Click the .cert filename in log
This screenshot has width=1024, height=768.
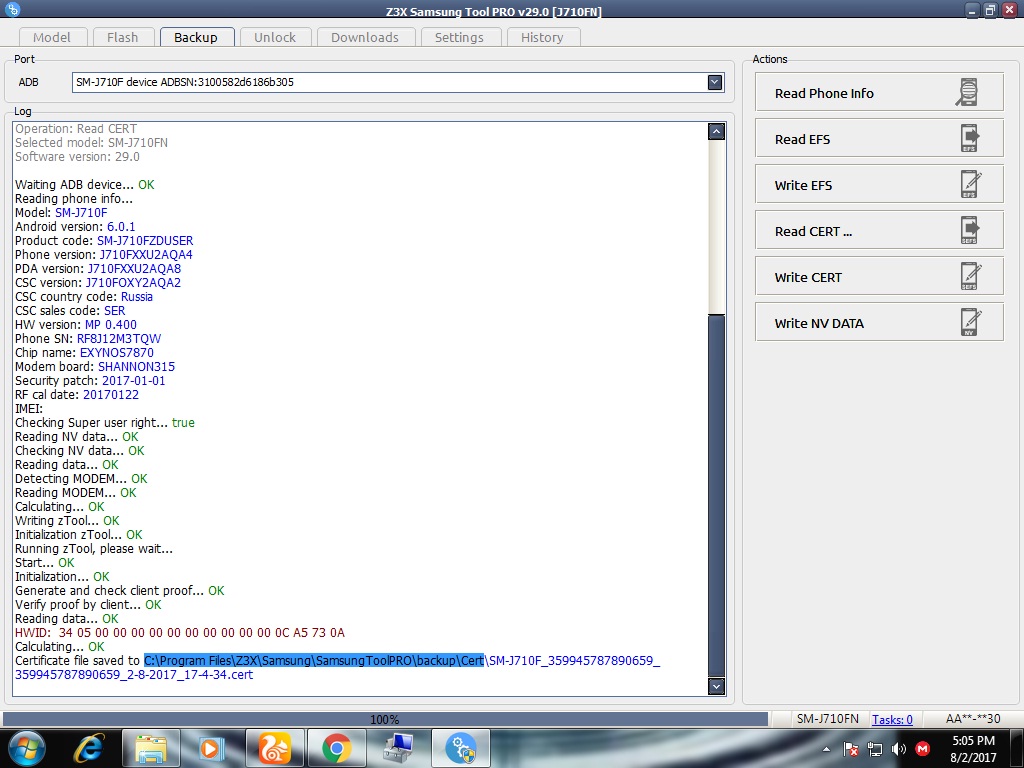(134, 675)
